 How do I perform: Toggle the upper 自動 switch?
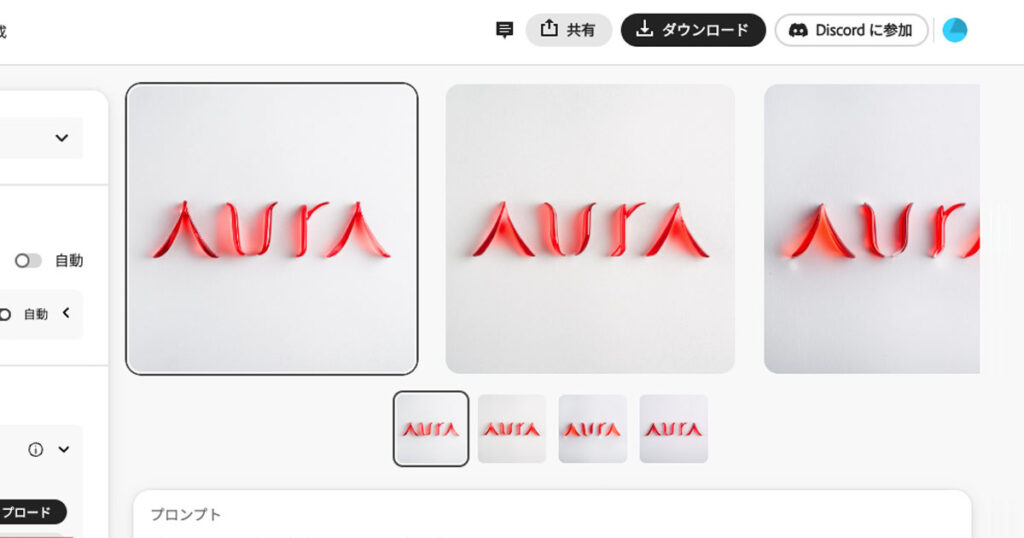[x=28, y=261]
